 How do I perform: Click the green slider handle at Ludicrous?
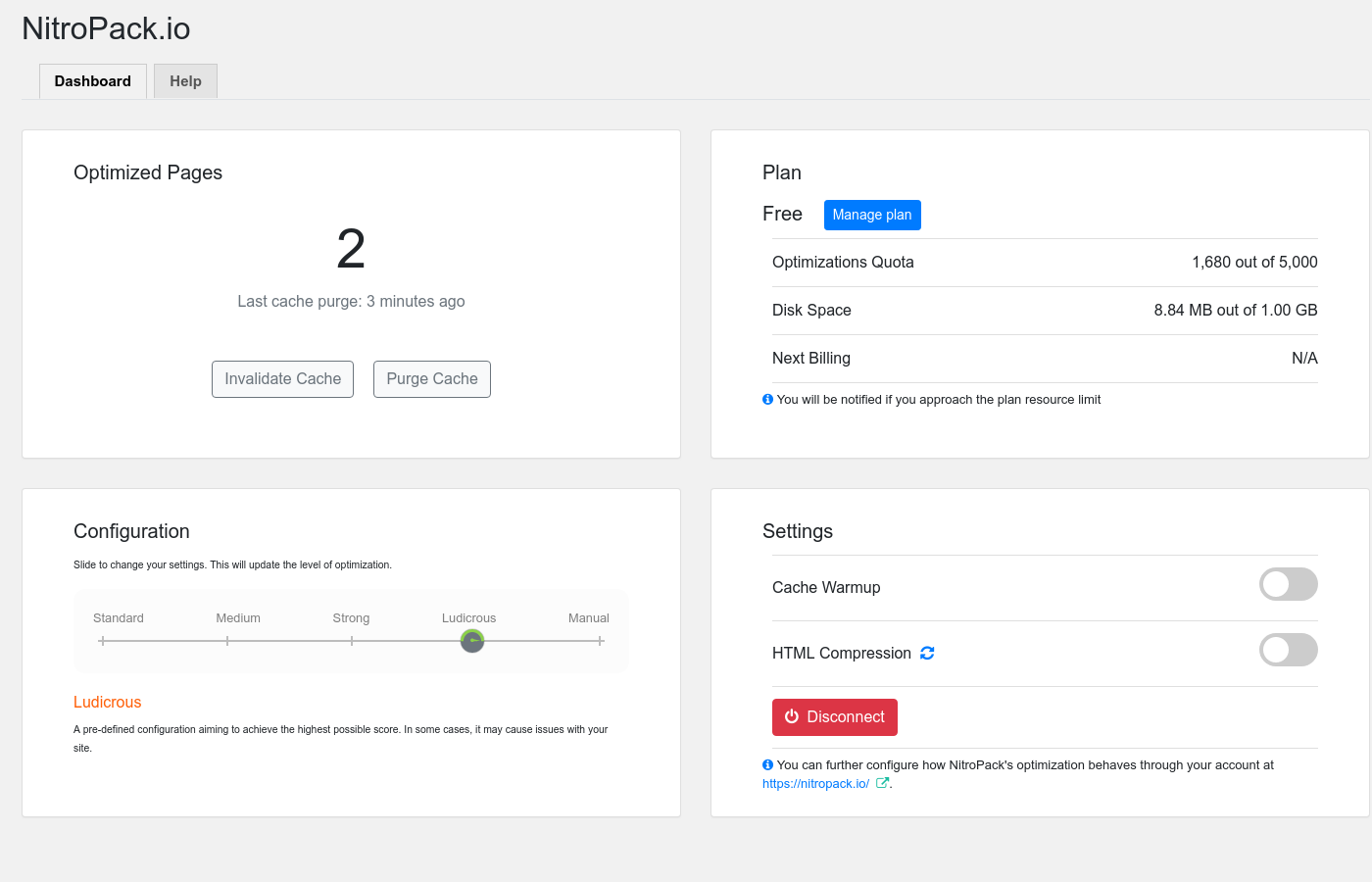click(x=472, y=641)
